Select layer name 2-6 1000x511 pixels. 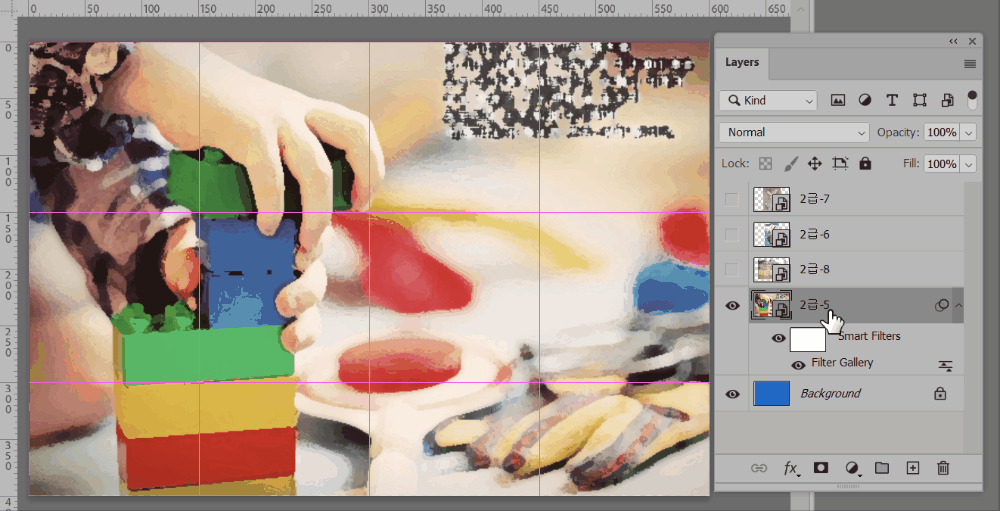click(x=815, y=235)
